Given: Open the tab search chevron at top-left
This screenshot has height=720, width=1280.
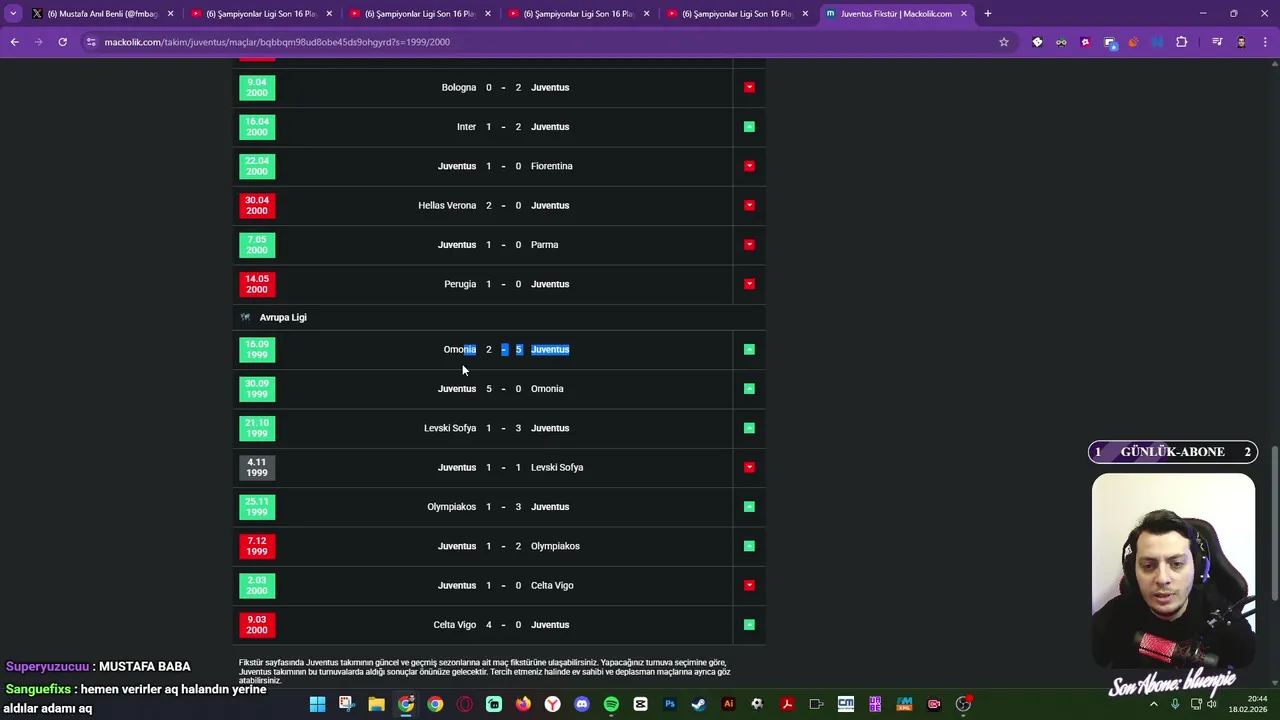Looking at the screenshot, I should click(x=13, y=14).
